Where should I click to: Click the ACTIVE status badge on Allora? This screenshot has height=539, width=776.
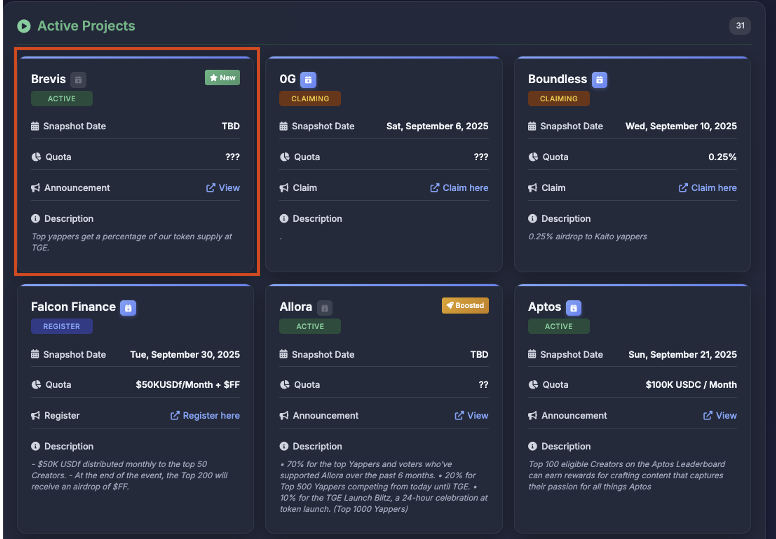coord(310,326)
